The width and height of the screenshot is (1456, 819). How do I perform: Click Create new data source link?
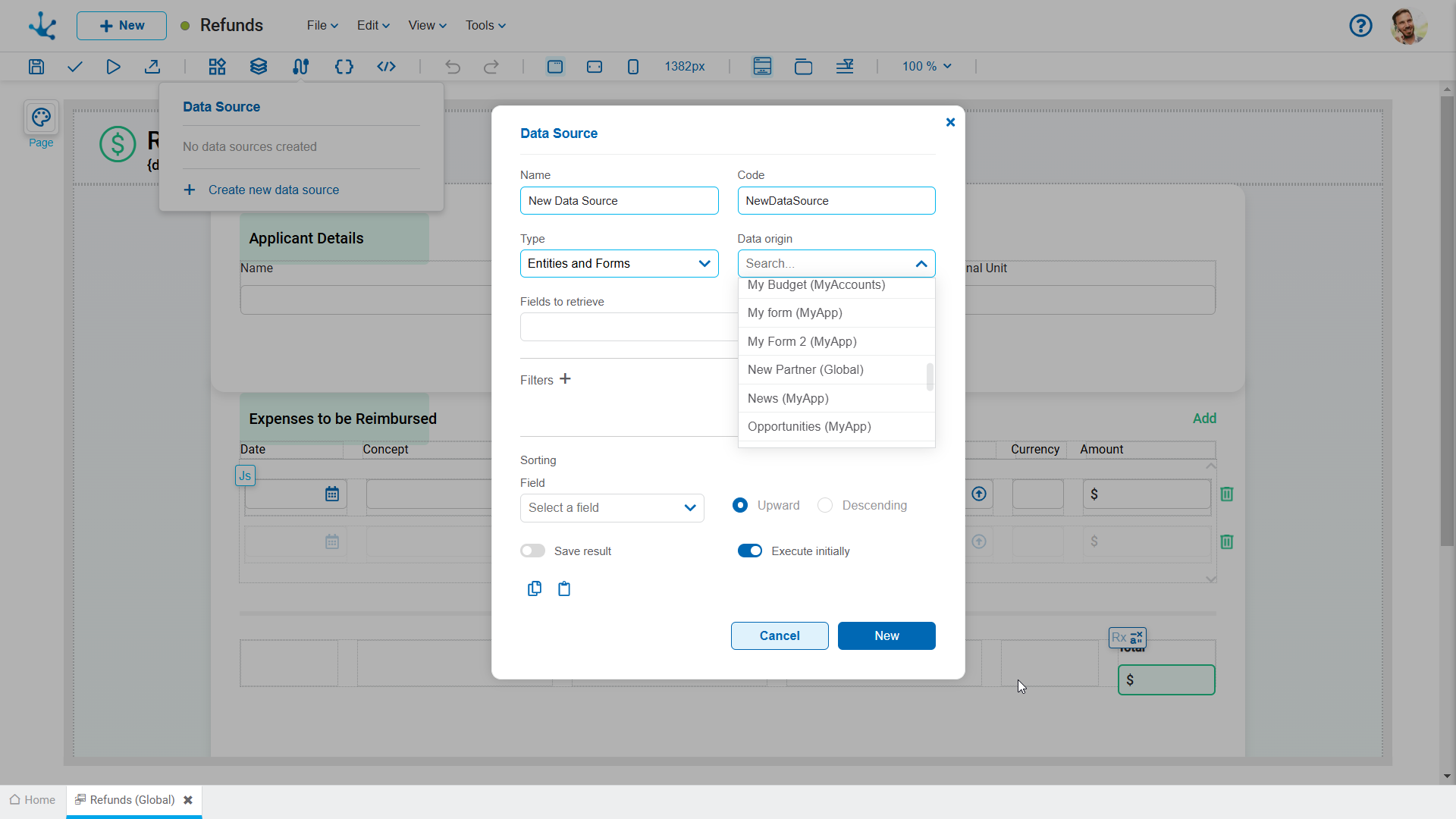tap(273, 190)
